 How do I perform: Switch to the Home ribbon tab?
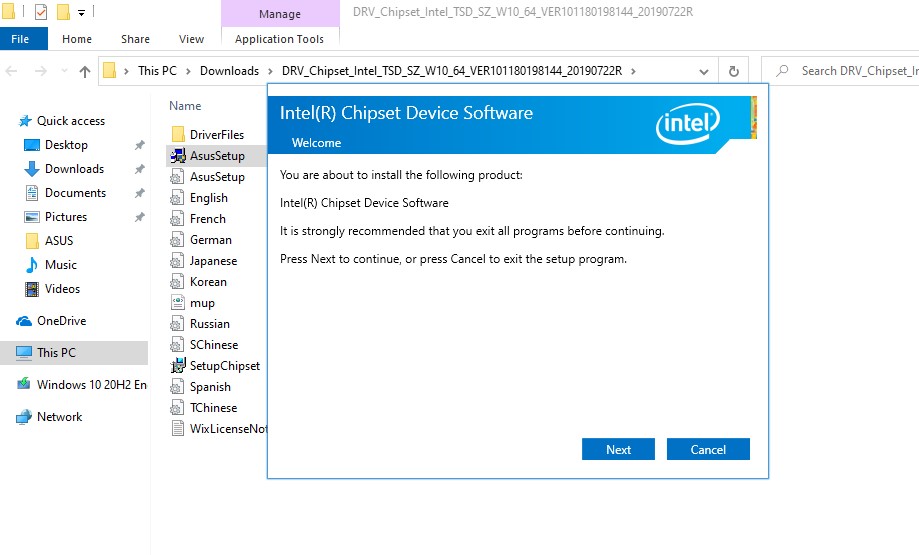77,39
